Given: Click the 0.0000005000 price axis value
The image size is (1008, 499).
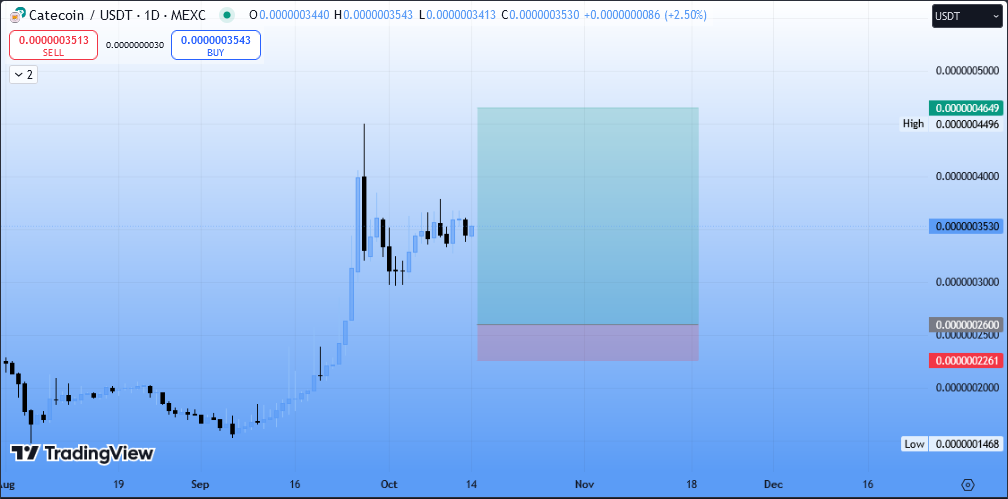Looking at the screenshot, I should click(967, 70).
